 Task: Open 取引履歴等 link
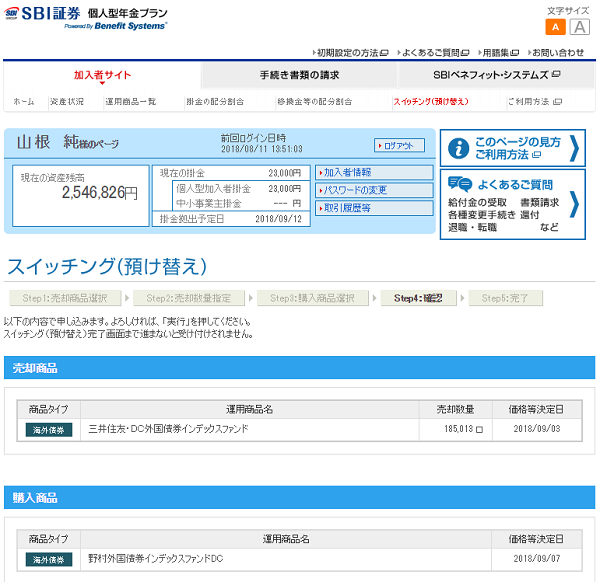pos(374,208)
